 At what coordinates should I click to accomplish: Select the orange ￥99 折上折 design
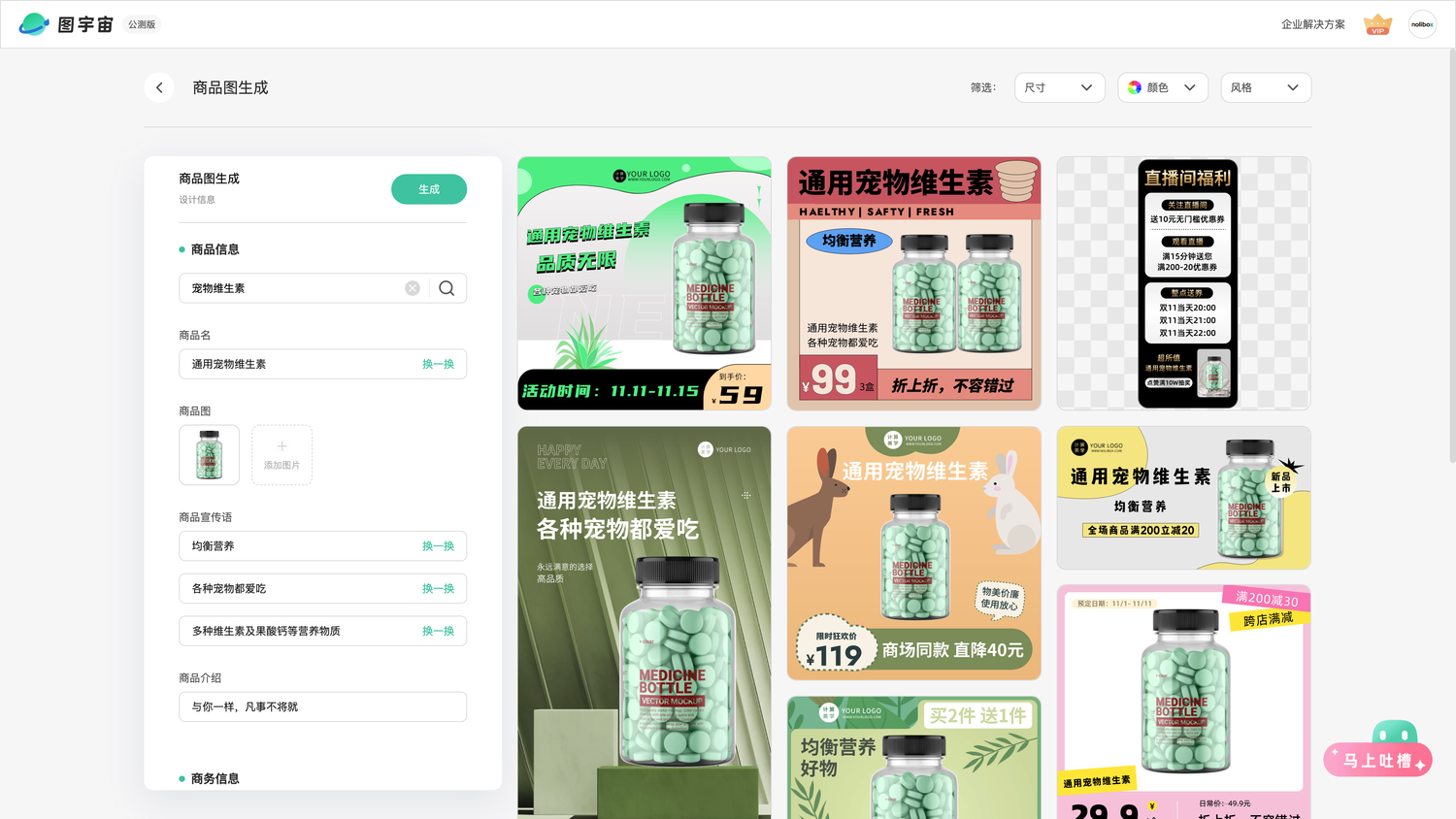click(914, 283)
